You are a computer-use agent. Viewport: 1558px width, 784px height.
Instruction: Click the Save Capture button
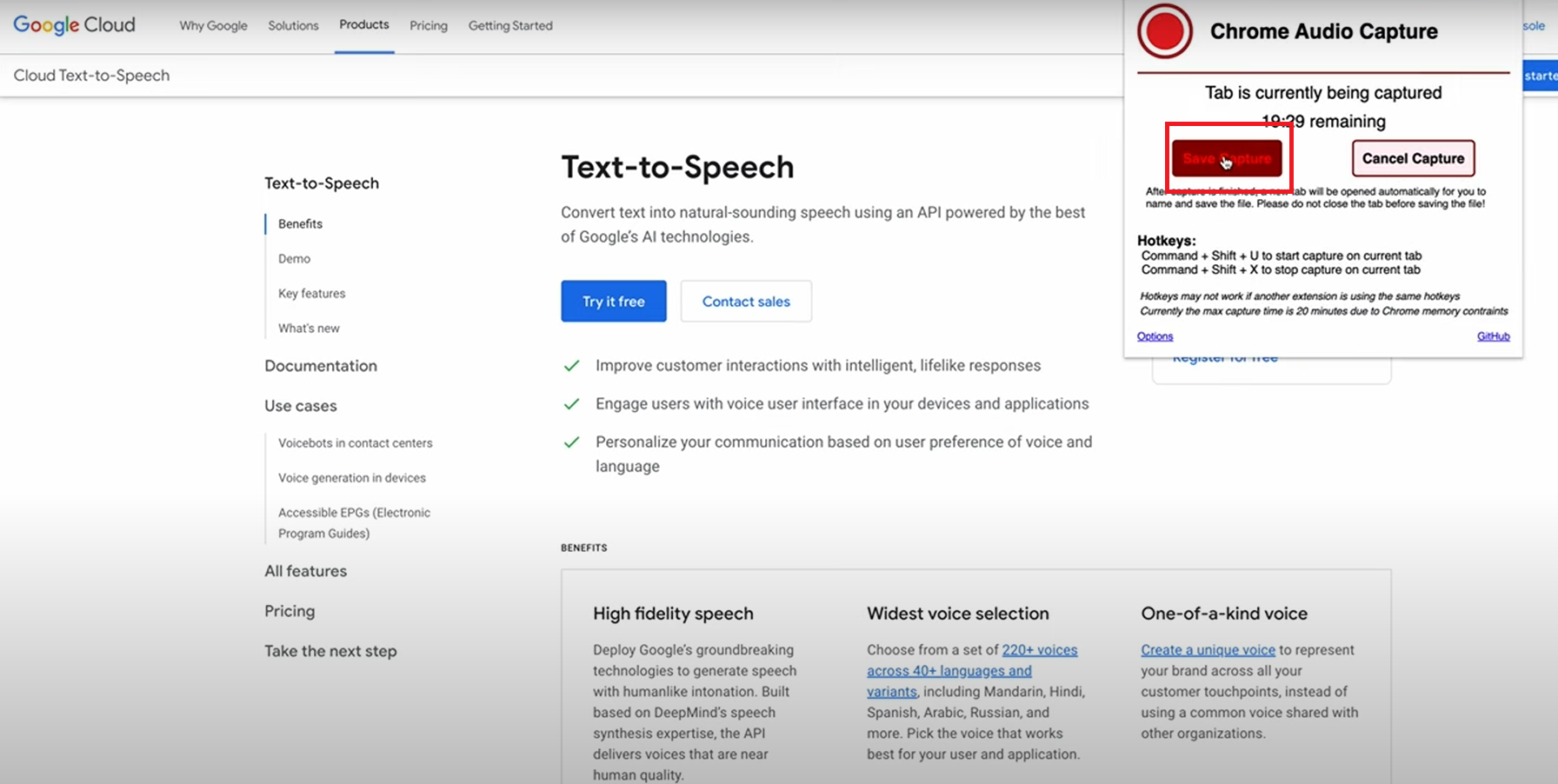pos(1227,158)
